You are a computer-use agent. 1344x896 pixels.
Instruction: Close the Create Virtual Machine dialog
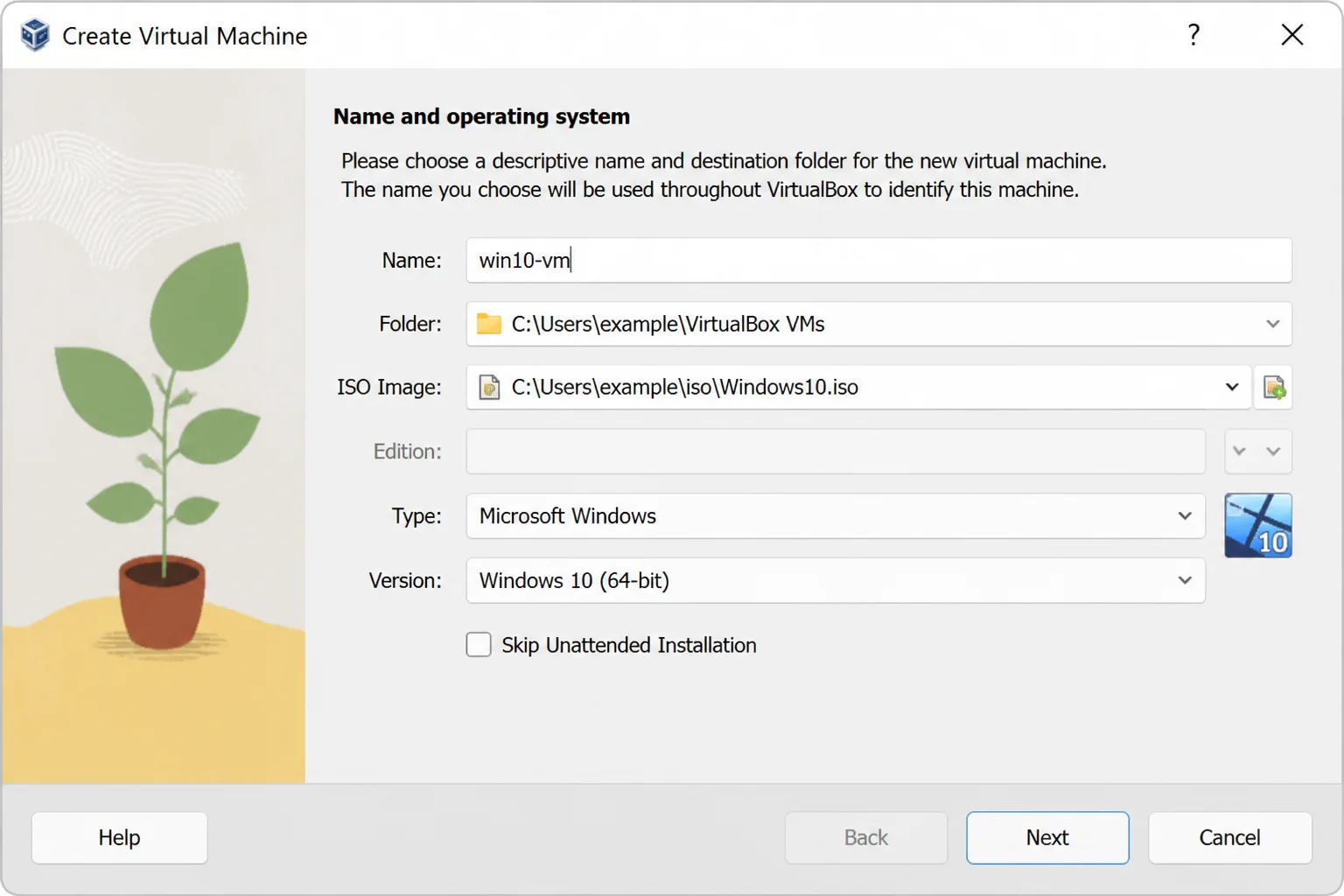(x=1292, y=35)
